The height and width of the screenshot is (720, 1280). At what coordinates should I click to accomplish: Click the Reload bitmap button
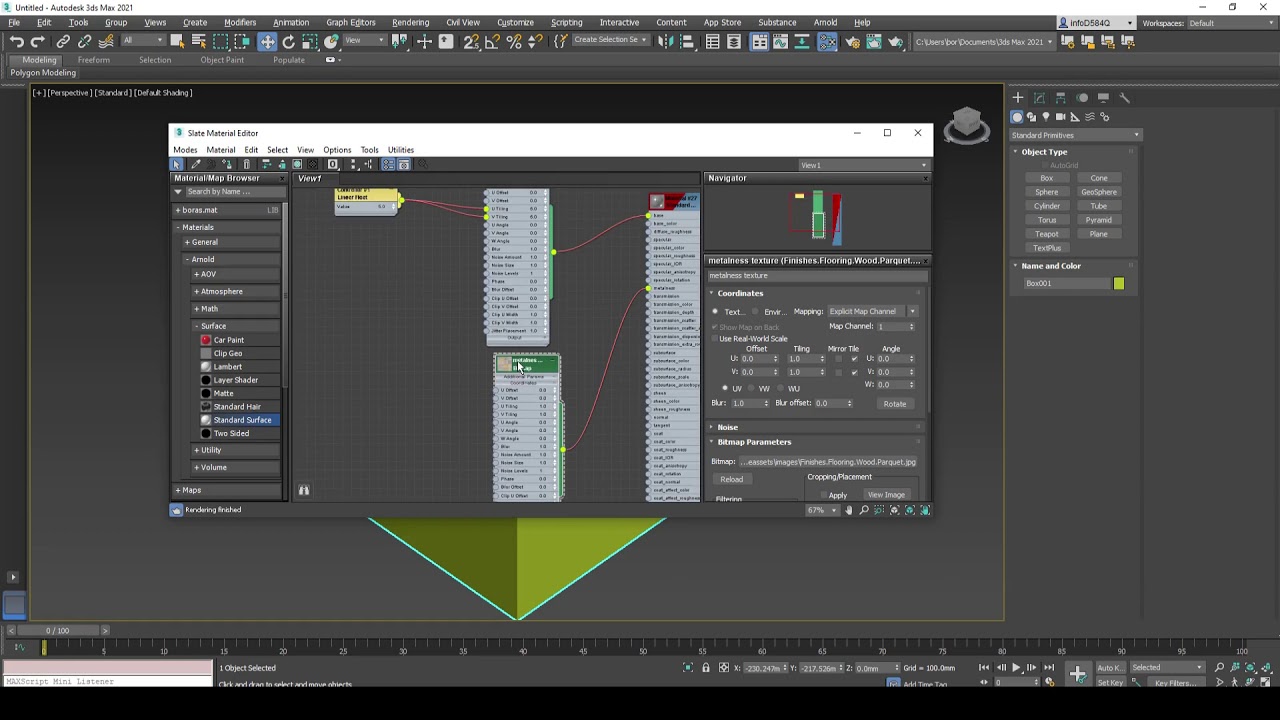coord(731,480)
